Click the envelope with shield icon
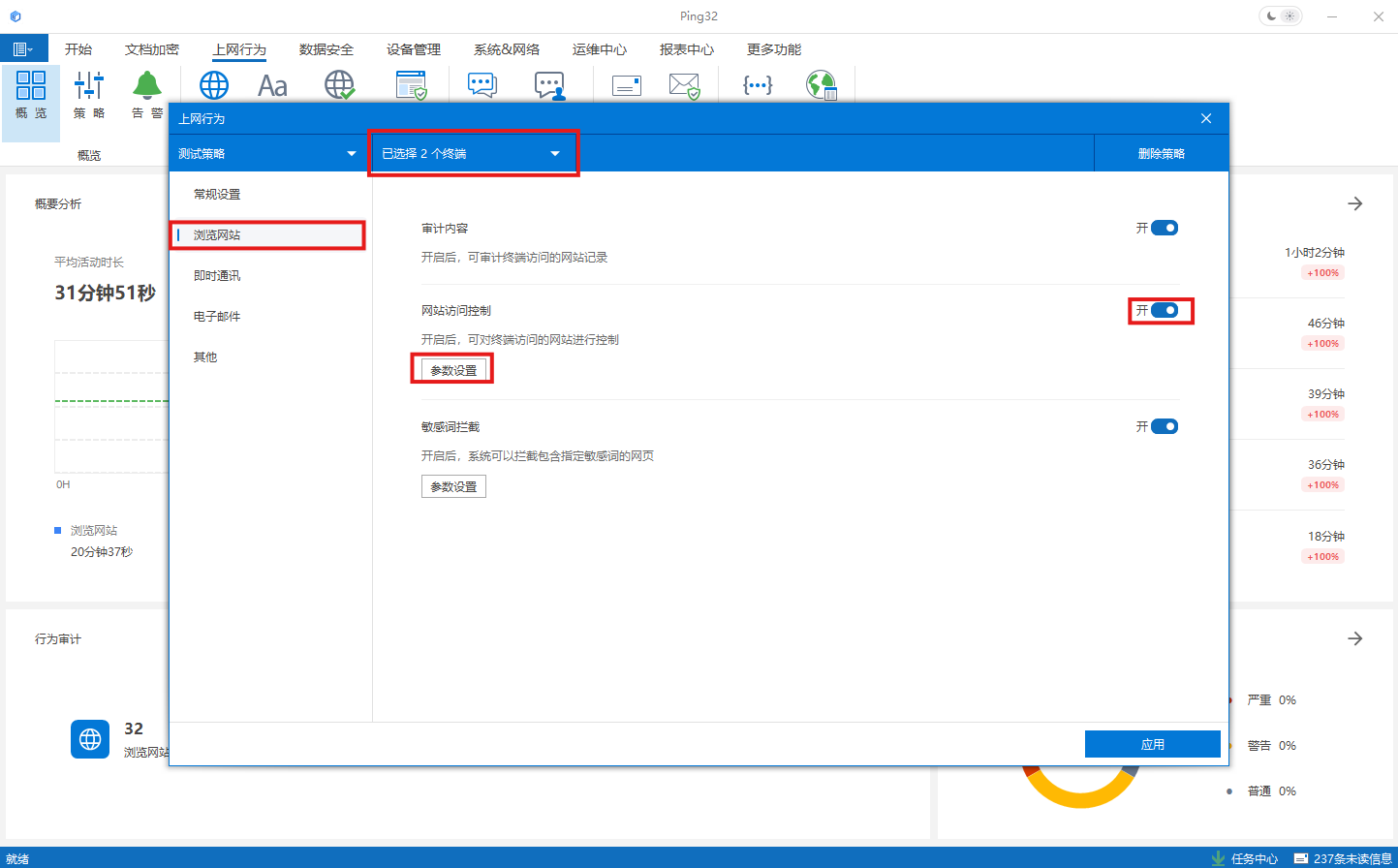The width and height of the screenshot is (1398, 868). [684, 86]
